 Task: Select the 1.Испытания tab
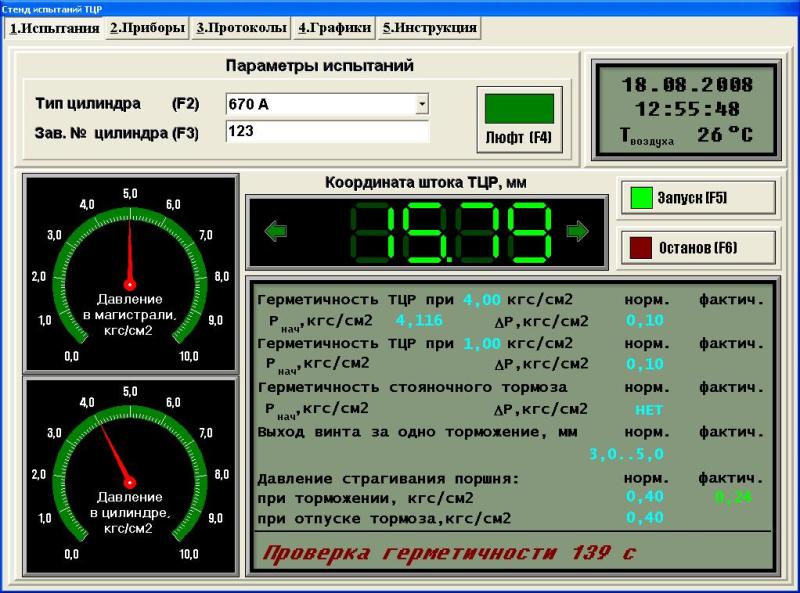54,28
